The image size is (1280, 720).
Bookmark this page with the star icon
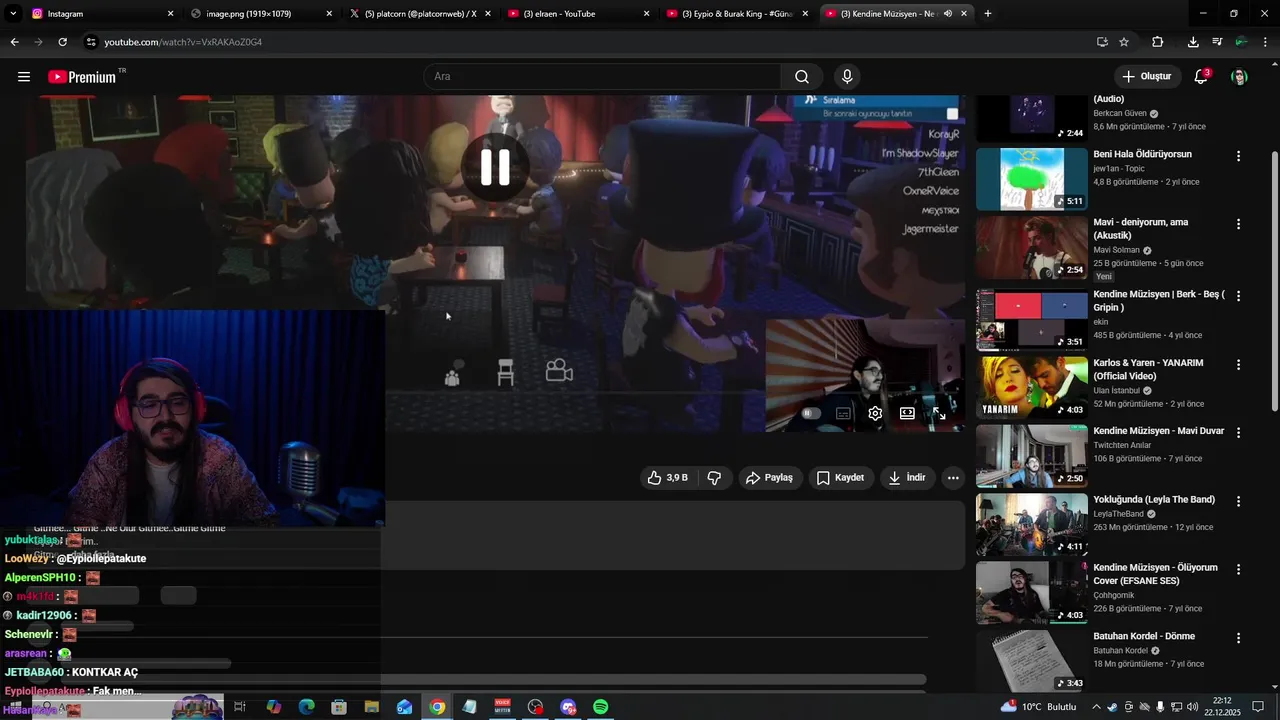point(1124,42)
